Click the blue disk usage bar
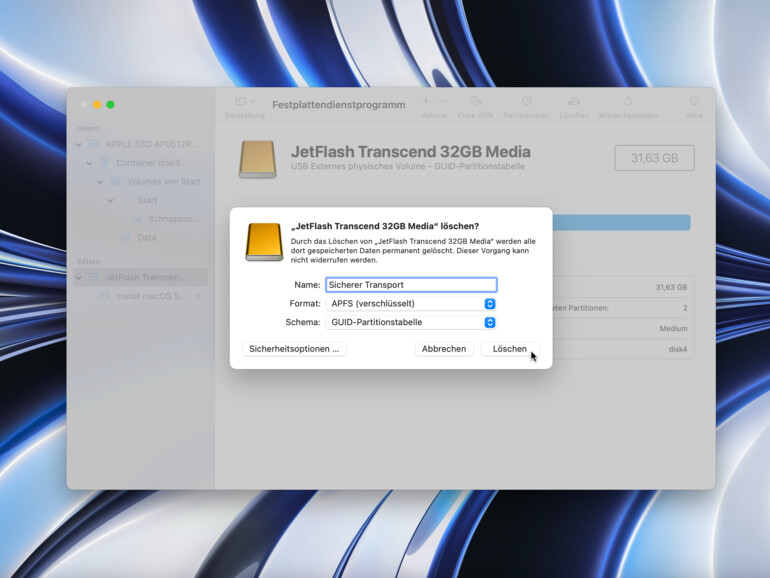Image resolution: width=770 pixels, height=578 pixels. (x=621, y=222)
